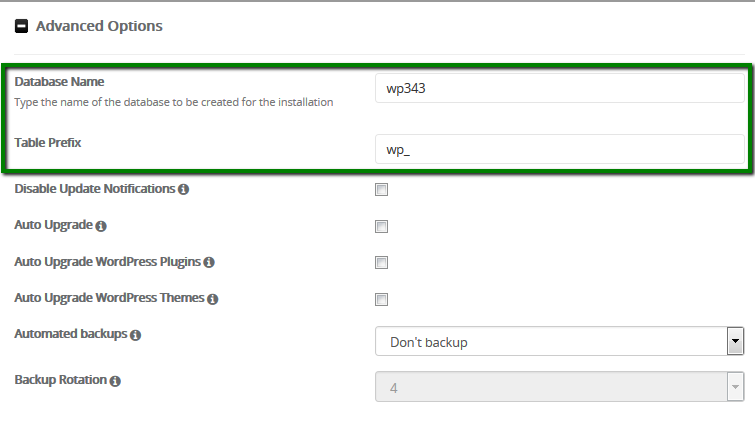This screenshot has height=427, width=755.
Task: Collapse the Advanced Options minus icon
Action: point(21,26)
